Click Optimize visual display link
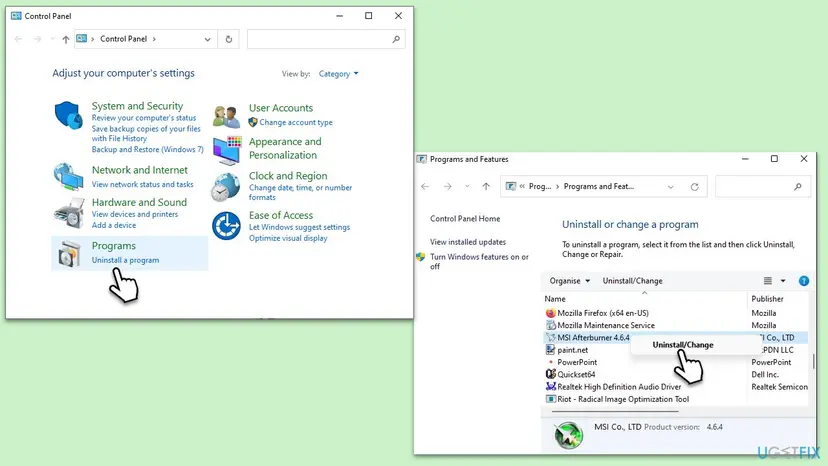This screenshot has width=828, height=466. click(x=288, y=238)
